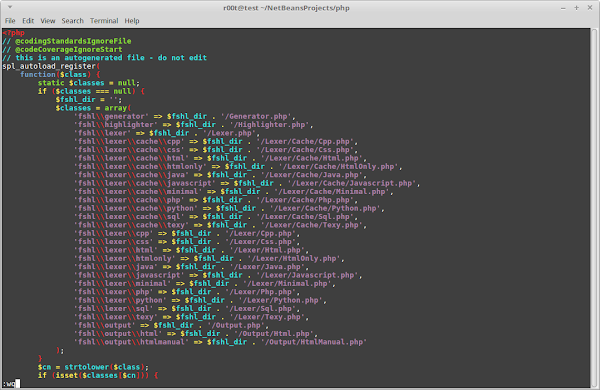Open the Terminal menu
Viewport: 600px width, 390px height.
pos(104,21)
